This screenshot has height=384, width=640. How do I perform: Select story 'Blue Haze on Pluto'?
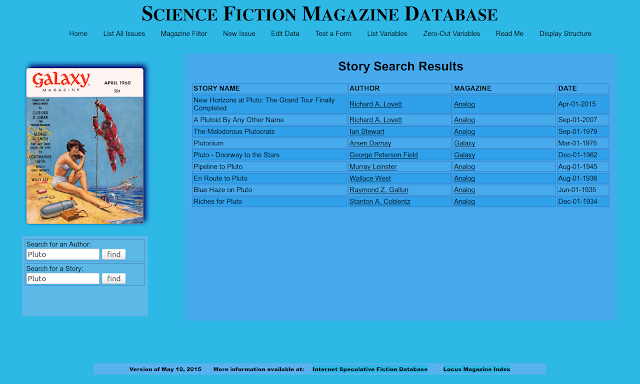pyautogui.click(x=270, y=190)
